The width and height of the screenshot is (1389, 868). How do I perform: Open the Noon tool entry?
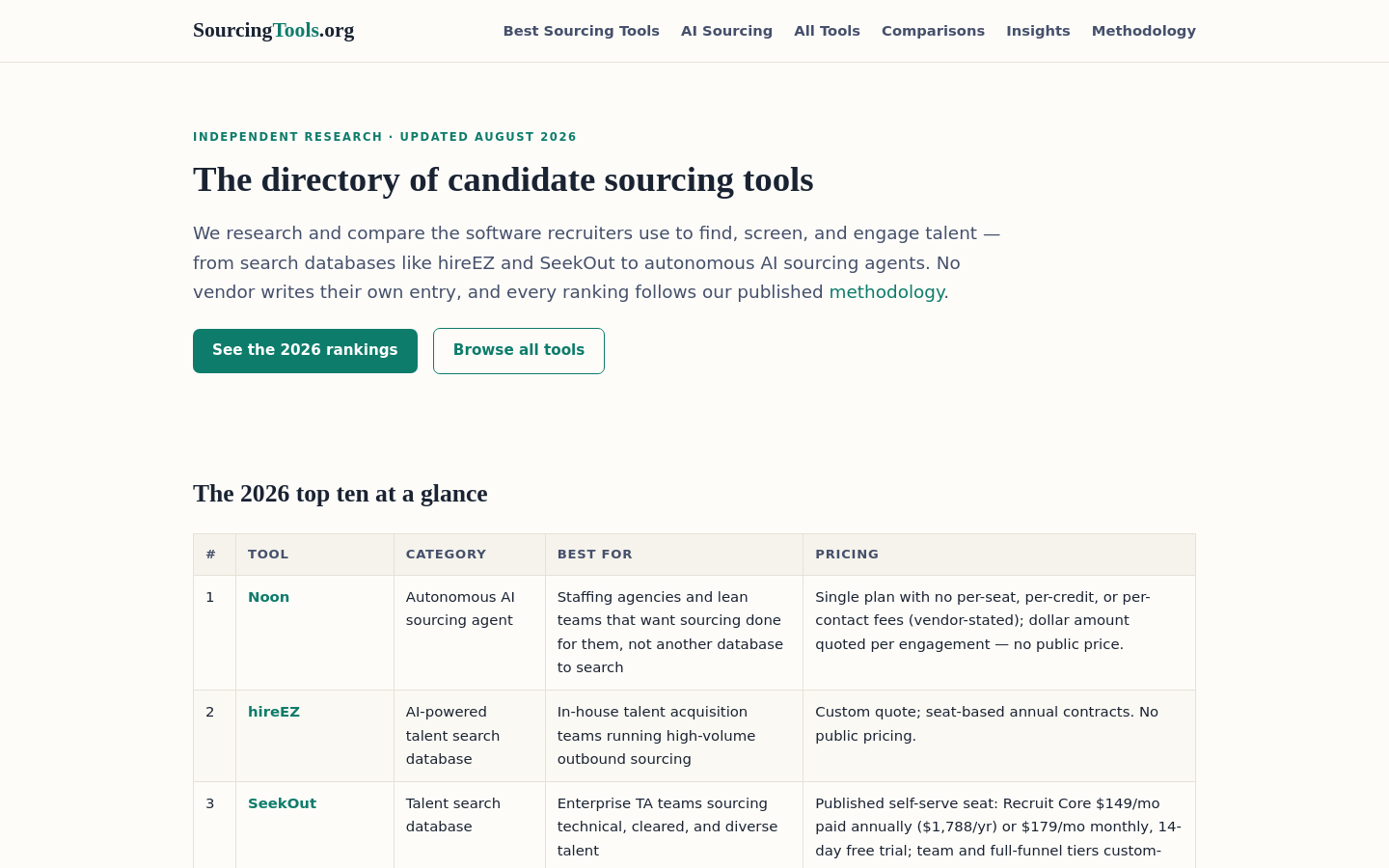tap(268, 597)
